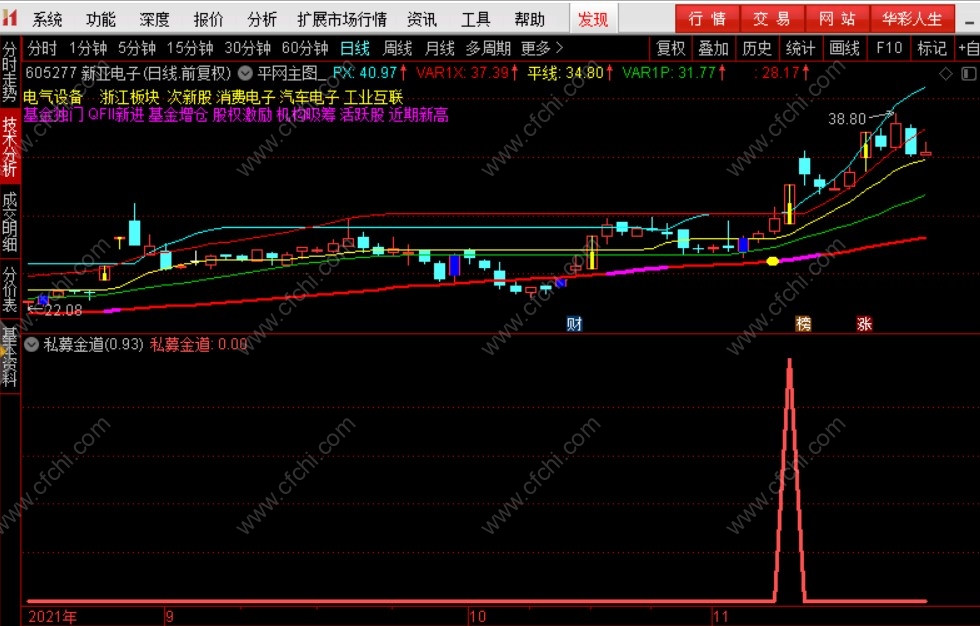980x626 pixels.
Task: Click the 网站 button
Action: point(837,19)
